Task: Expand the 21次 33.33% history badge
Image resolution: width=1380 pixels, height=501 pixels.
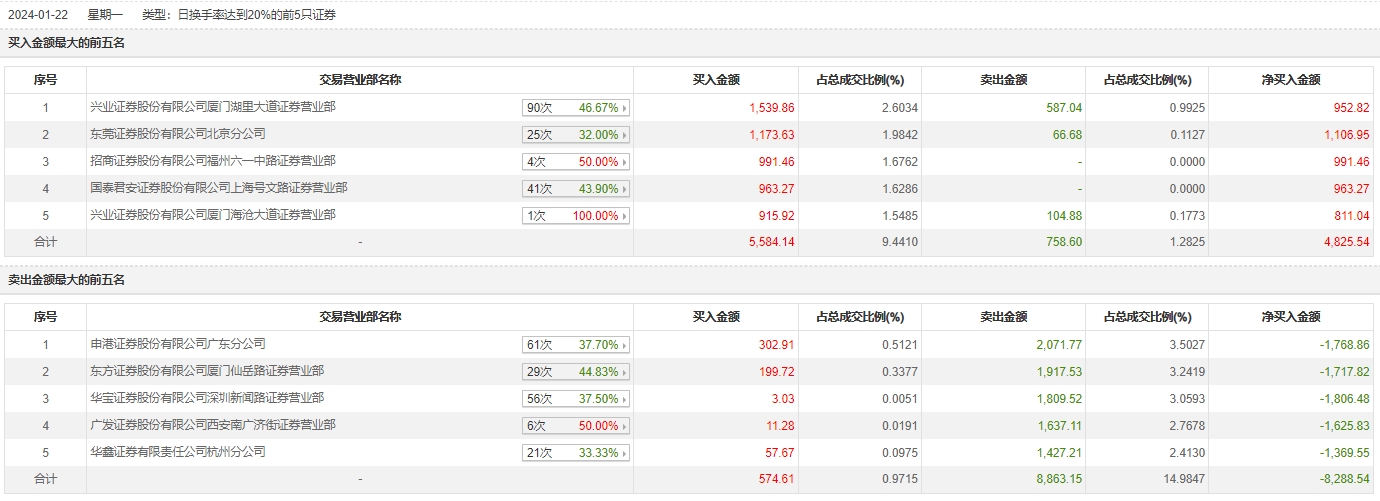Action: click(x=625, y=453)
